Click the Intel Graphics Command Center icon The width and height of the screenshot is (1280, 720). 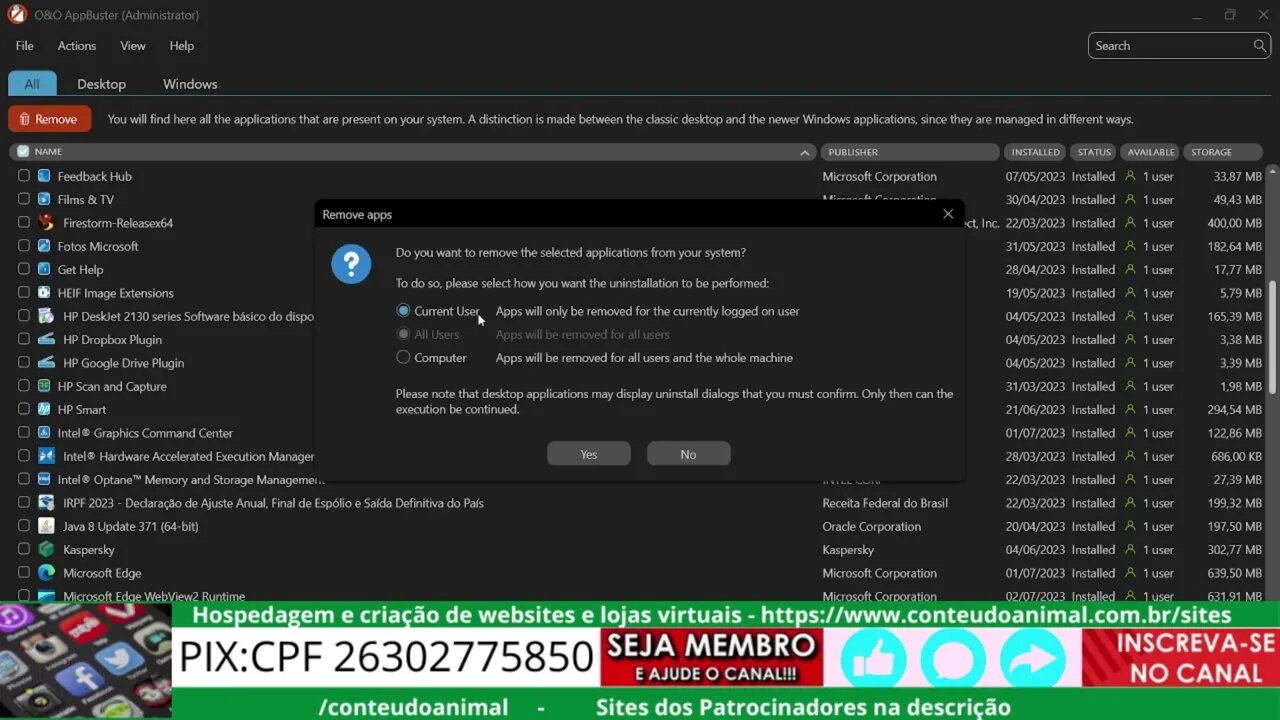pos(44,433)
